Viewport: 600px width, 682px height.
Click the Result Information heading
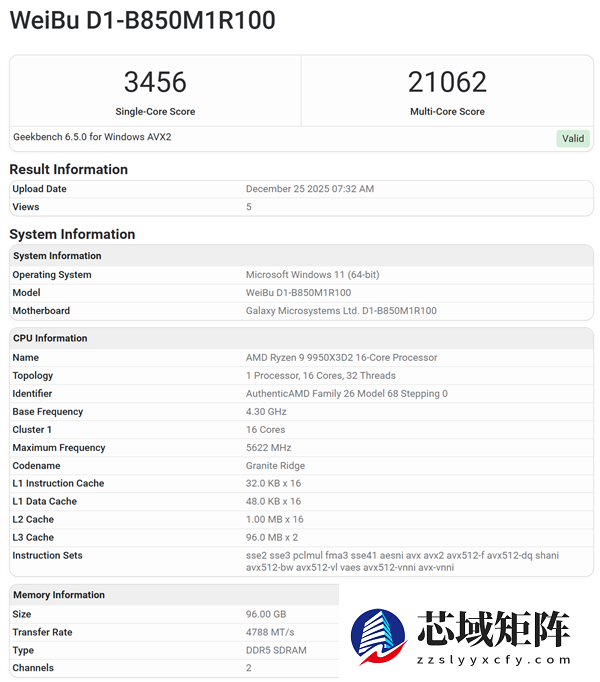69,169
